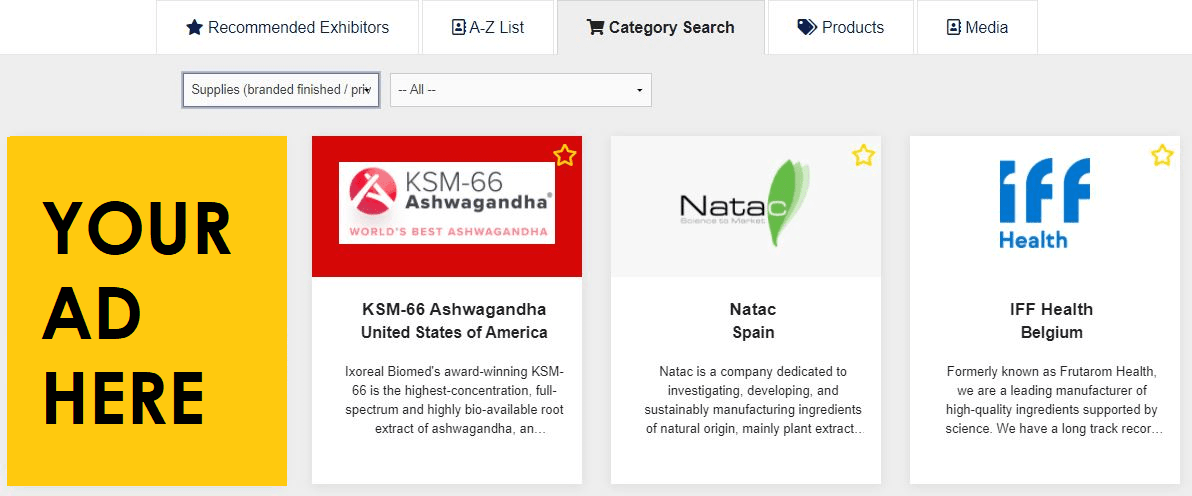The image size is (1192, 496).
Task: Click the star icon in Recommended Exhibitors tab
Action: pos(195,27)
